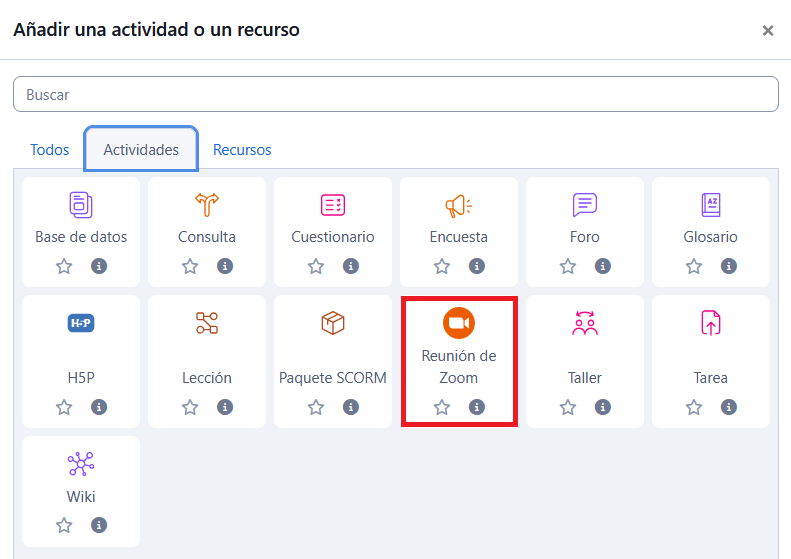This screenshot has height=559, width=791.
Task: Show info for Reunión de Zoom
Action: click(x=477, y=407)
